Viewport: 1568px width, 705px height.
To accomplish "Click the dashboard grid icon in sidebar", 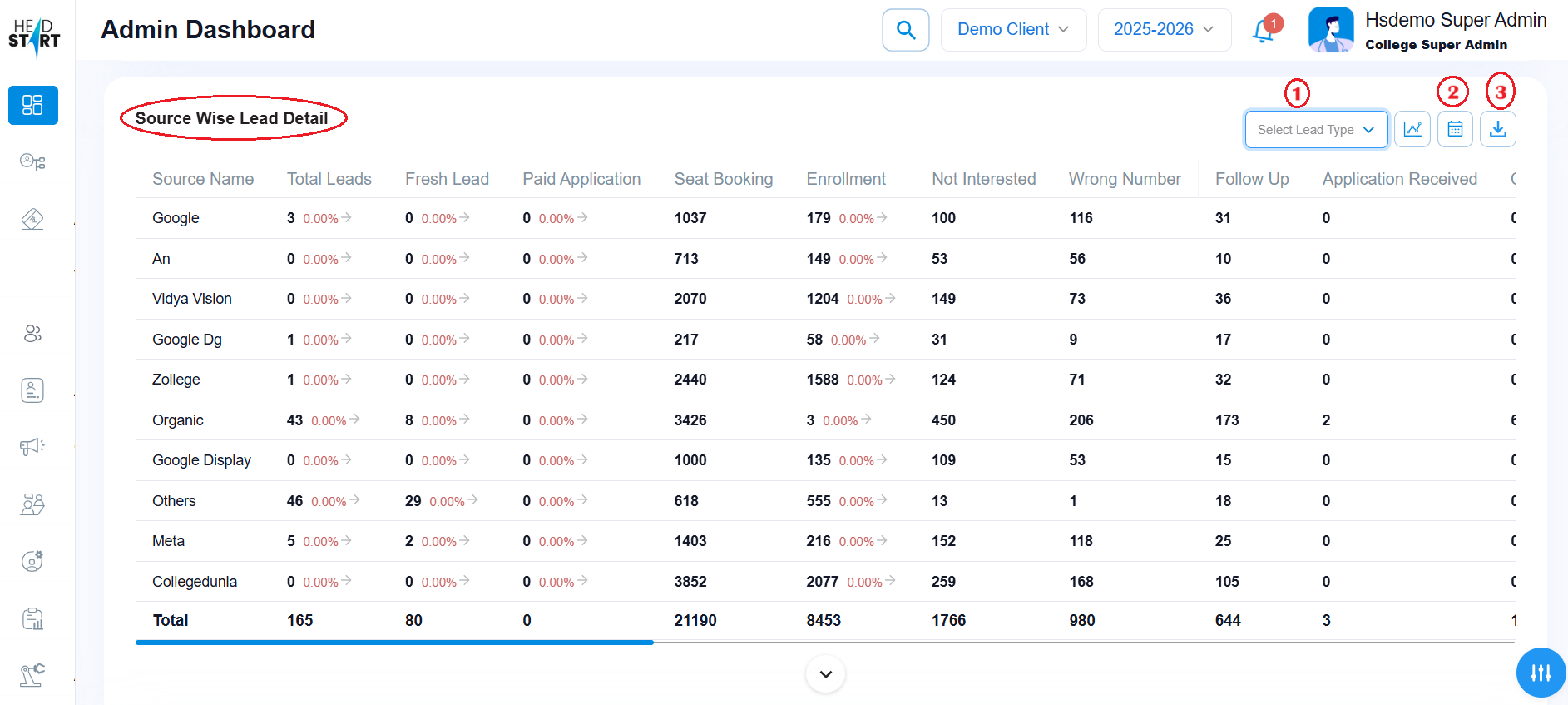I will click(32, 105).
